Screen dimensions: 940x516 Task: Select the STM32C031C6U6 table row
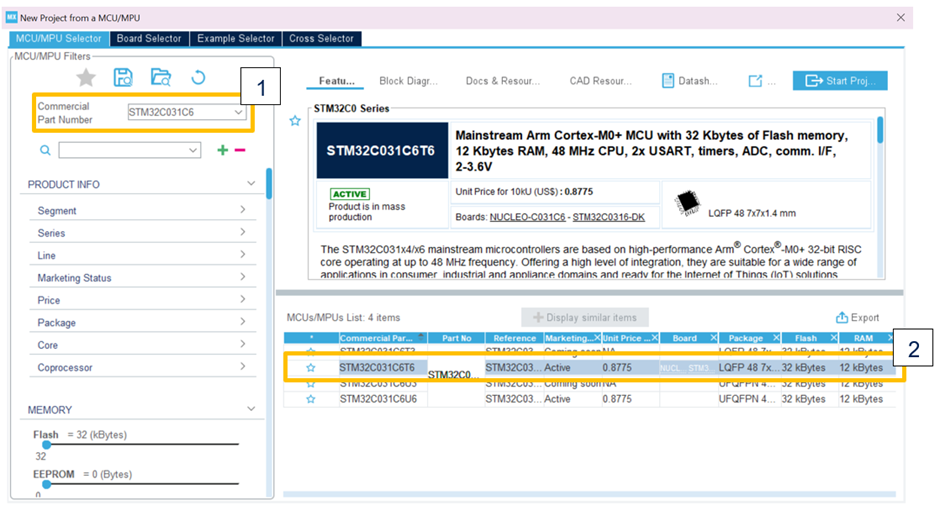coord(590,399)
